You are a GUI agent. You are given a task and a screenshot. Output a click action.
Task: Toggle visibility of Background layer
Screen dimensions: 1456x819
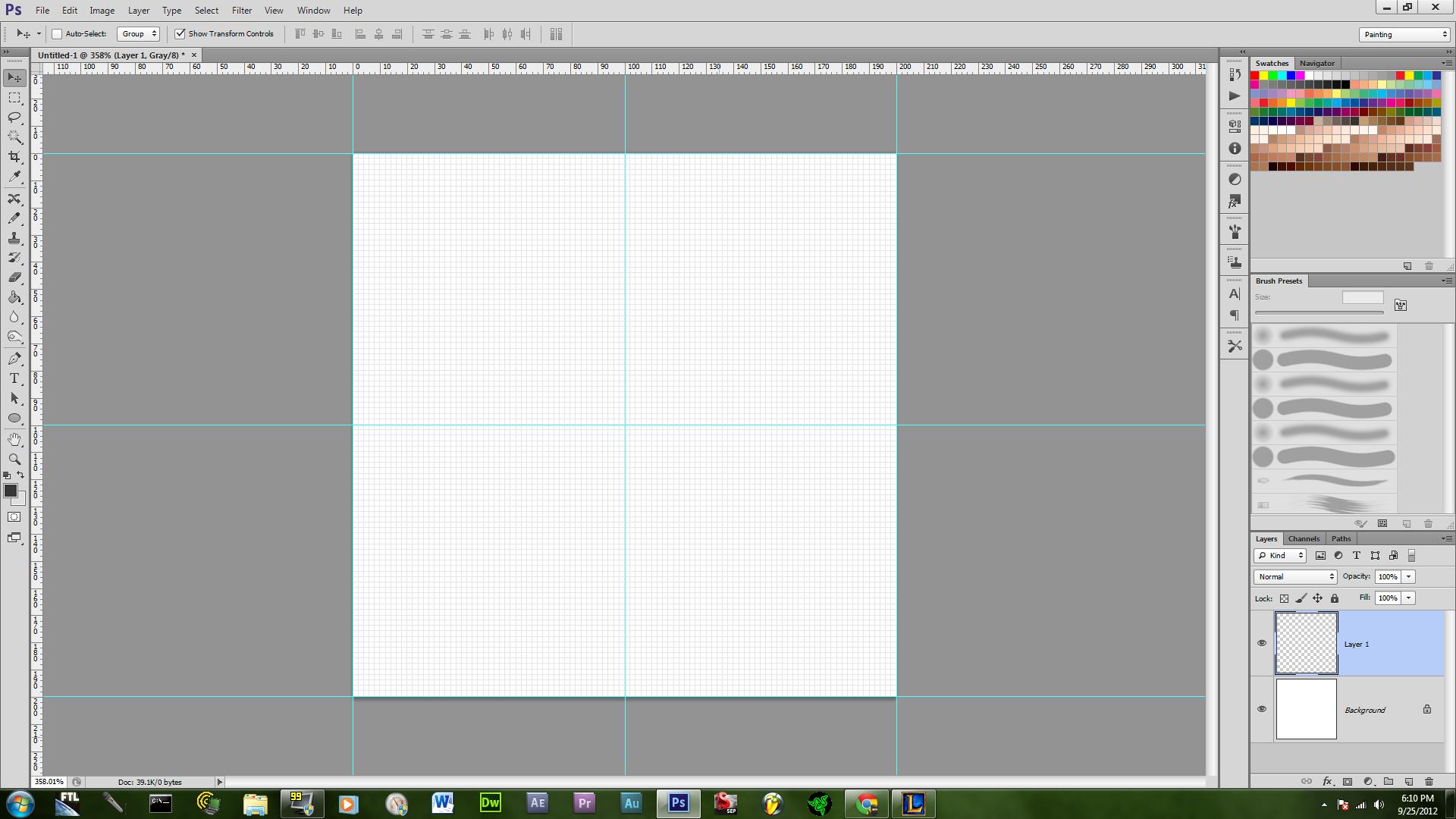1261,709
